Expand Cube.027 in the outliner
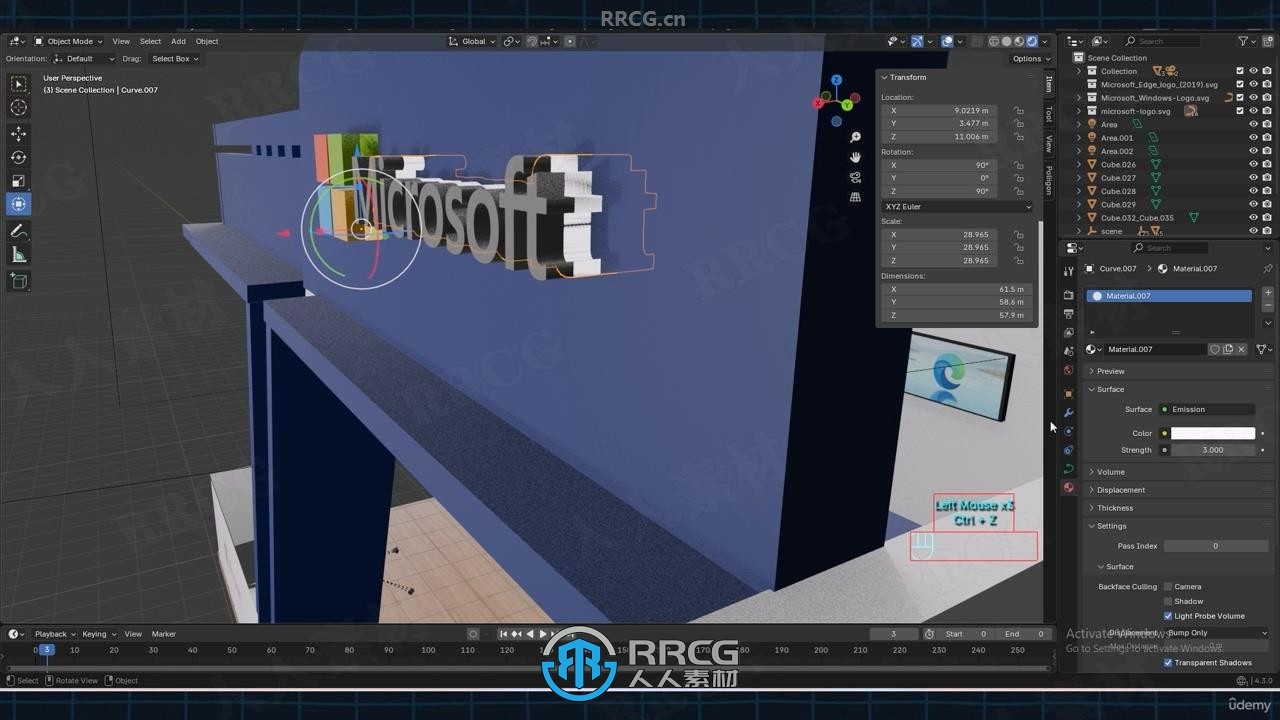1280x720 pixels. 1079,178
